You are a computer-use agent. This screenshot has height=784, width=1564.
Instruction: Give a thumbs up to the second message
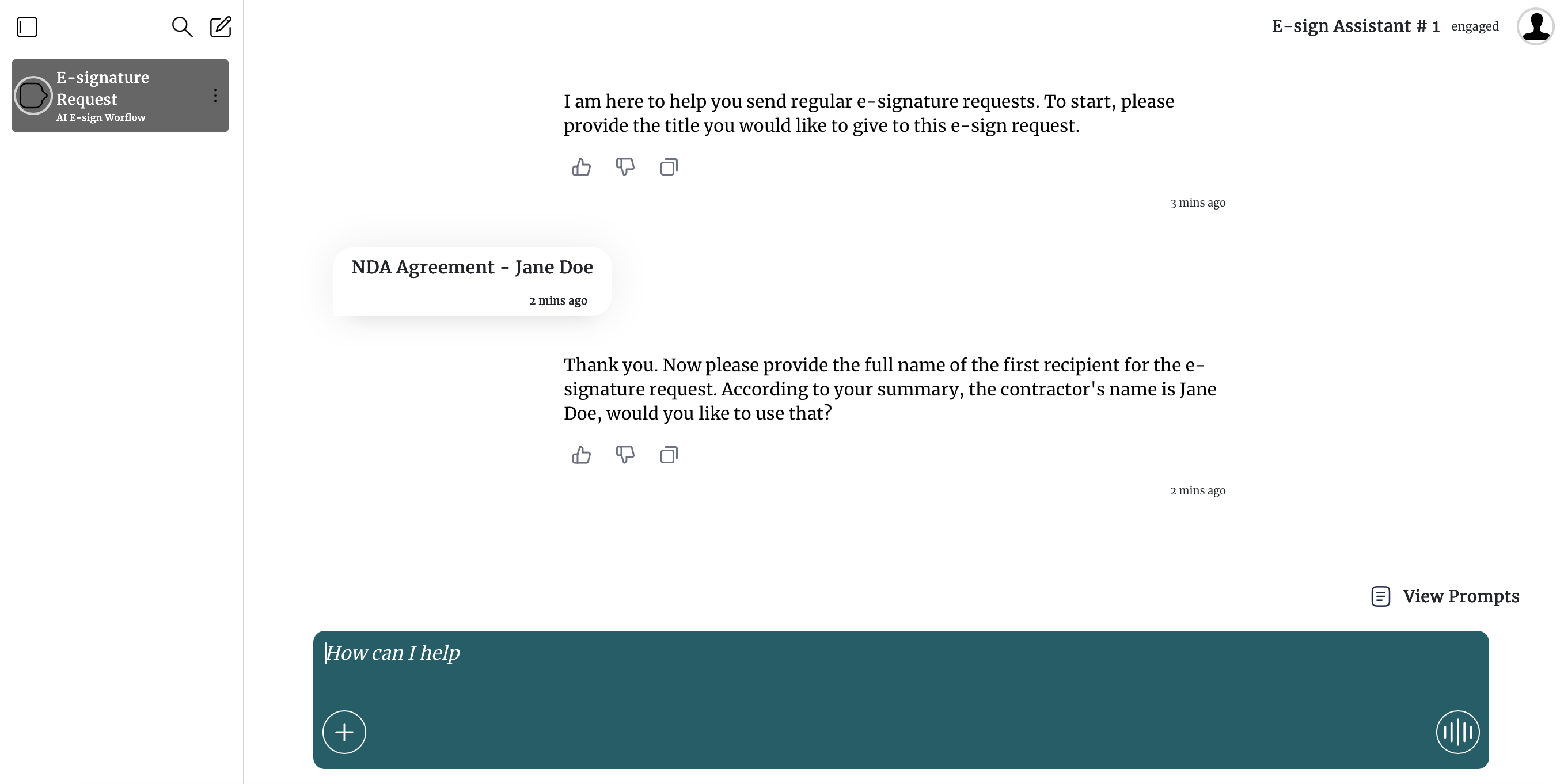click(581, 455)
